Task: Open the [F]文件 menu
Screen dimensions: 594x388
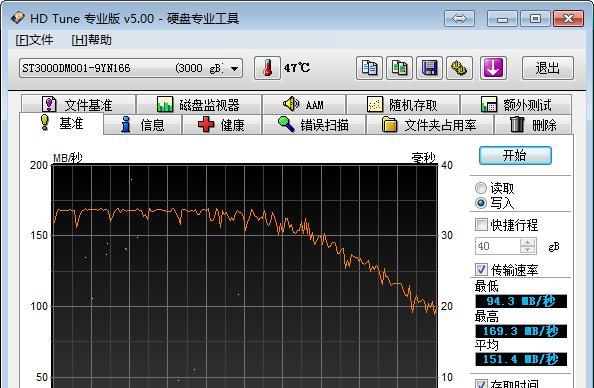Action: tap(34, 40)
